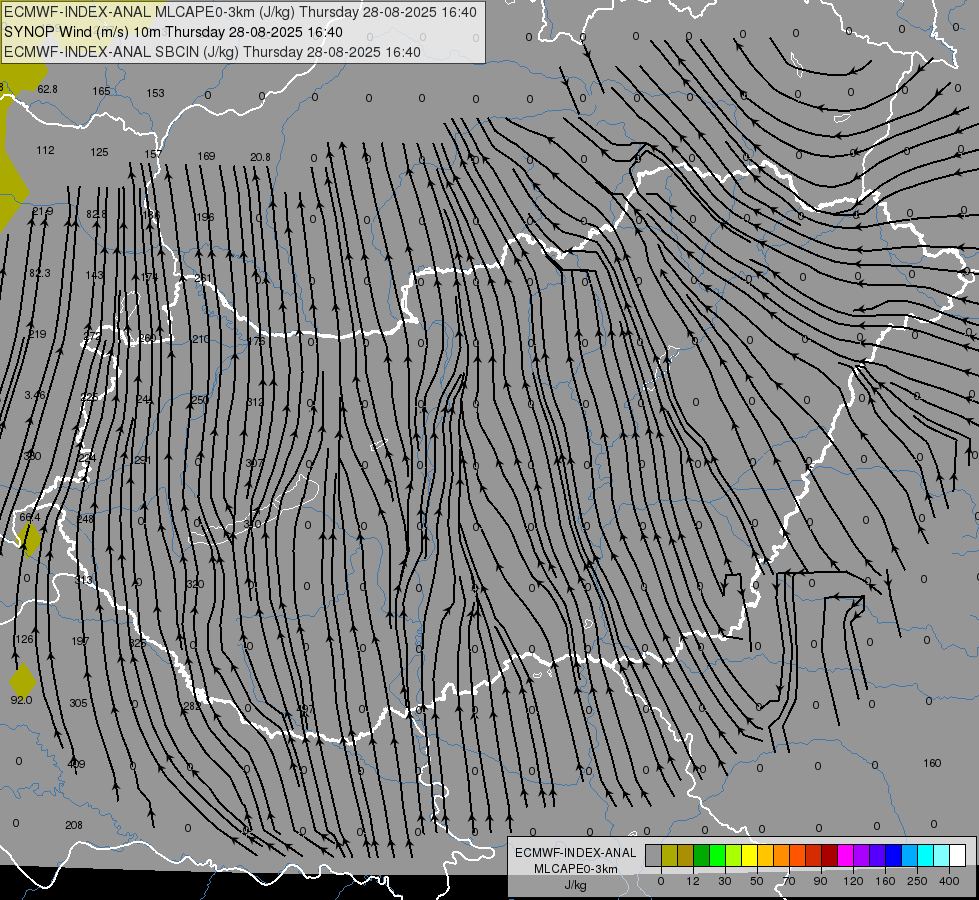Pick the dark red legend swatch
Image resolution: width=979 pixels, height=900 pixels.
[829, 856]
